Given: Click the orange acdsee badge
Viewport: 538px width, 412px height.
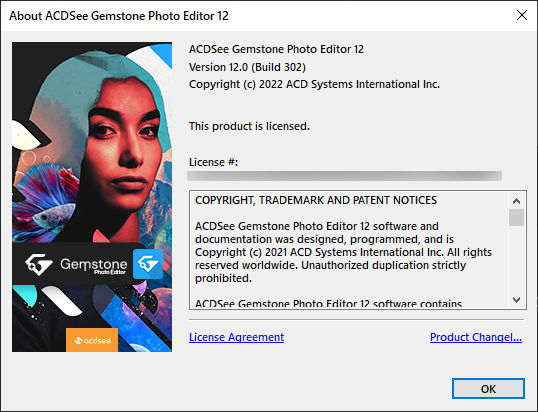Looking at the screenshot, I should tap(92, 340).
